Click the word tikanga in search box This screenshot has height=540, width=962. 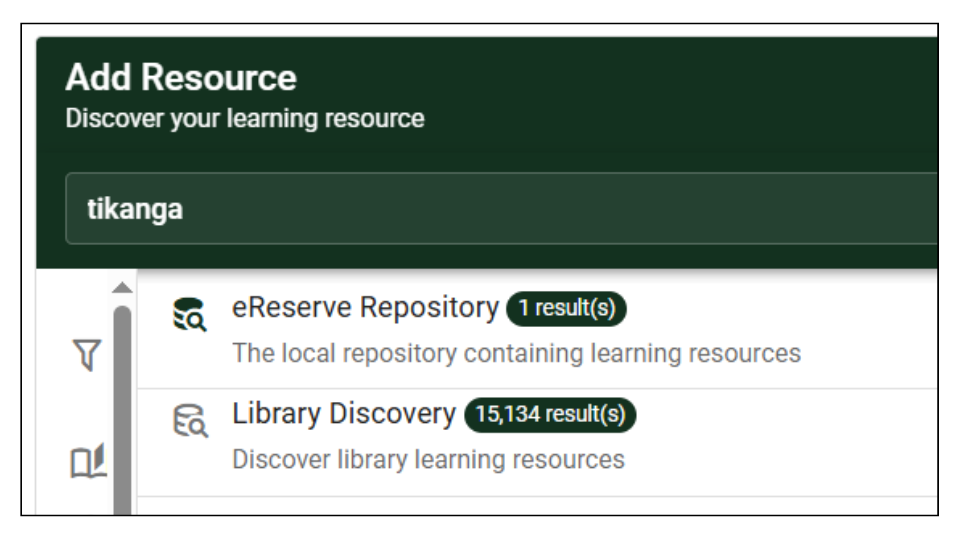[135, 209]
